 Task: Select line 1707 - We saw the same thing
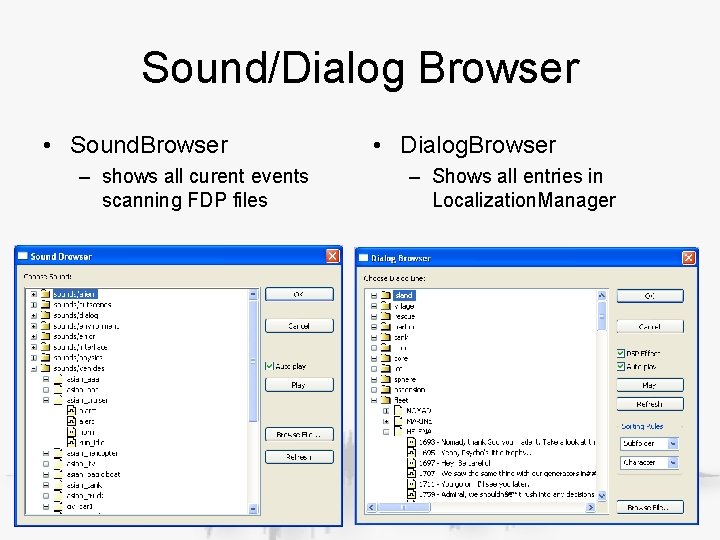(507, 473)
